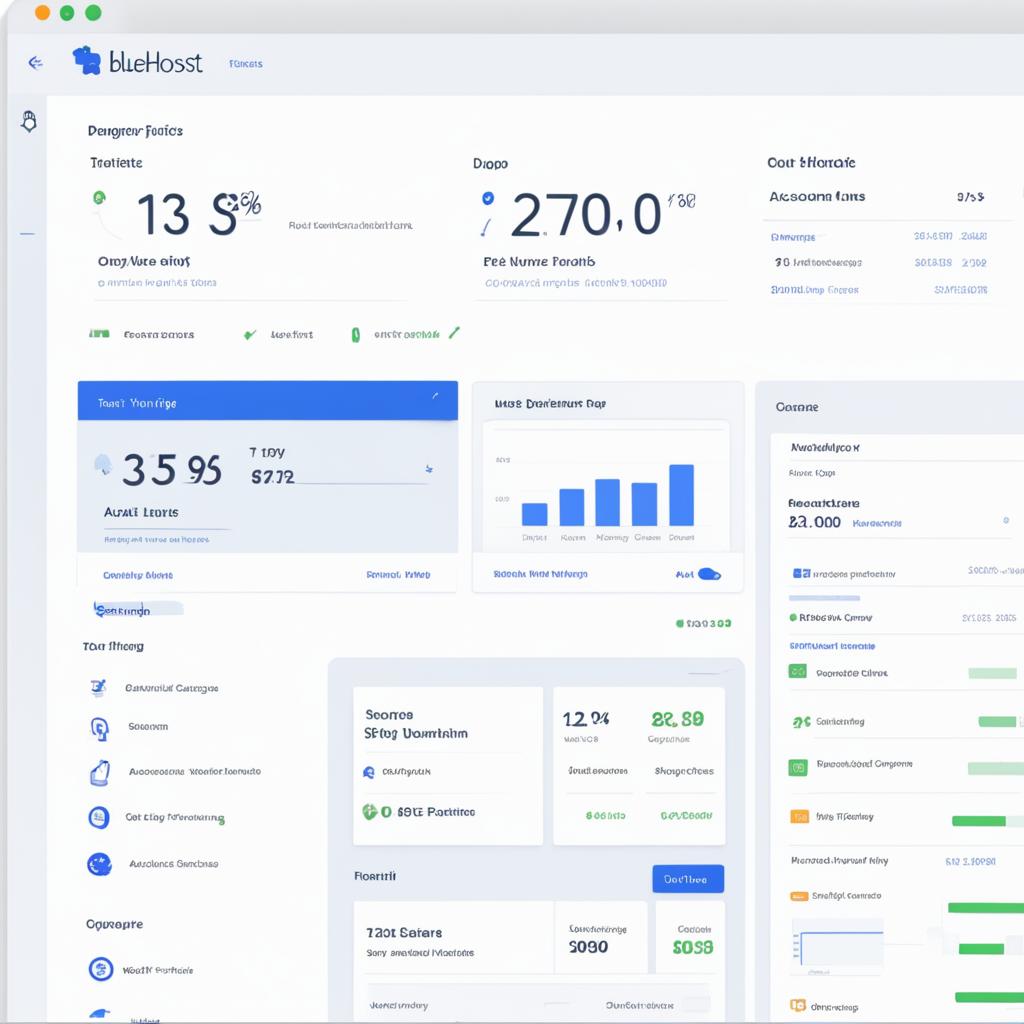Click the first pale green bar in Oarane panel
1024x1024 pixels.
992,673
